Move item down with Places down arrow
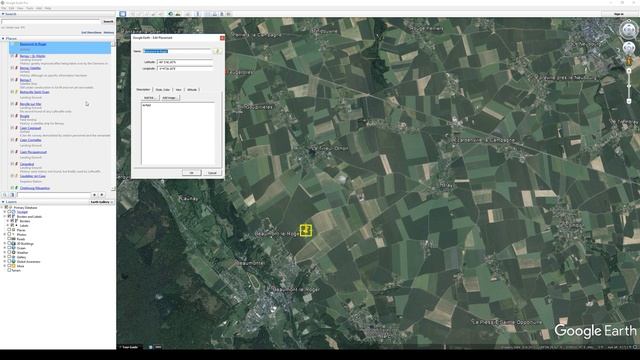The image size is (640, 360). pos(102,195)
